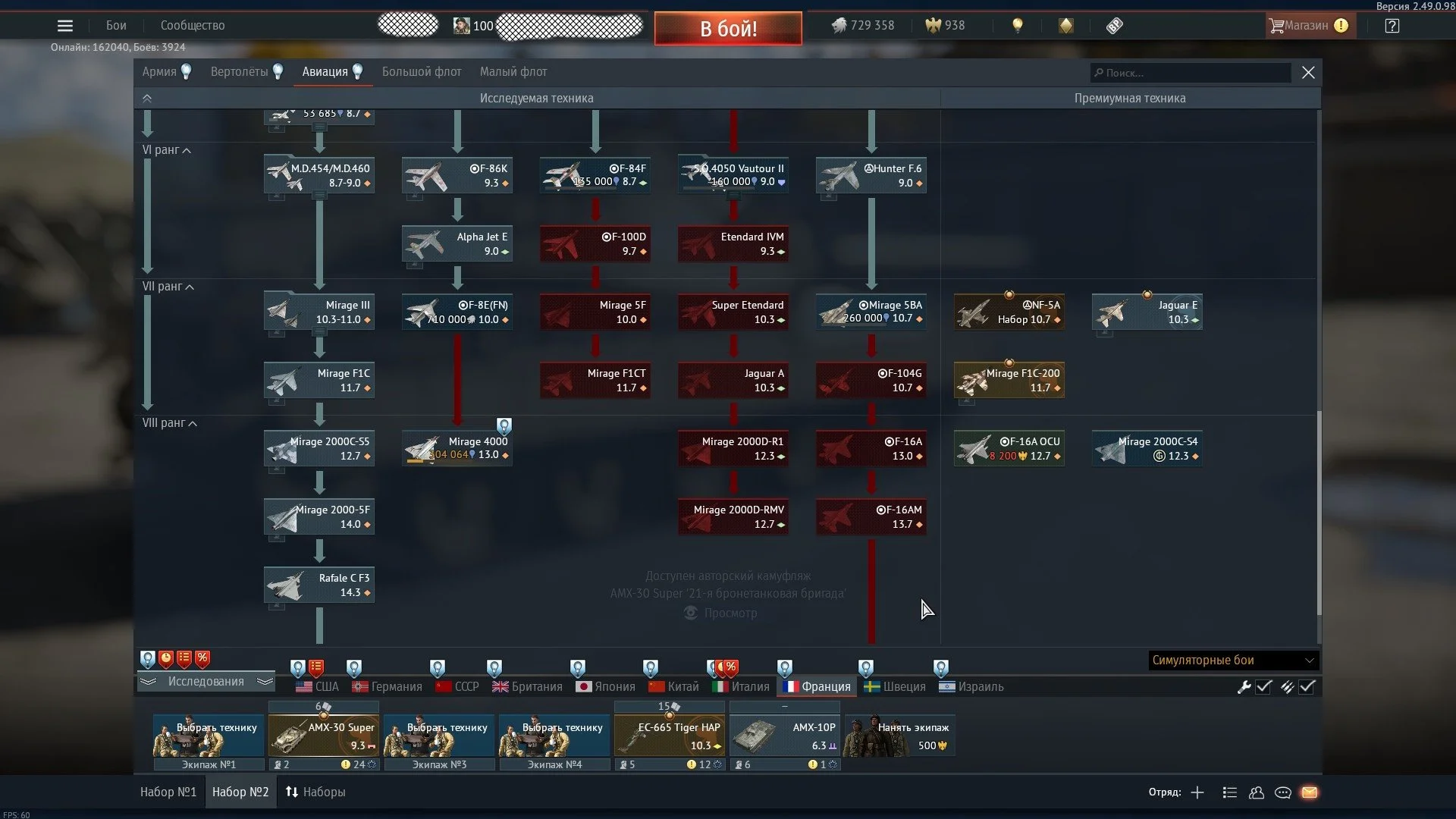Switch to the Вертолёты tab
The height and width of the screenshot is (819, 1456).
(240, 72)
